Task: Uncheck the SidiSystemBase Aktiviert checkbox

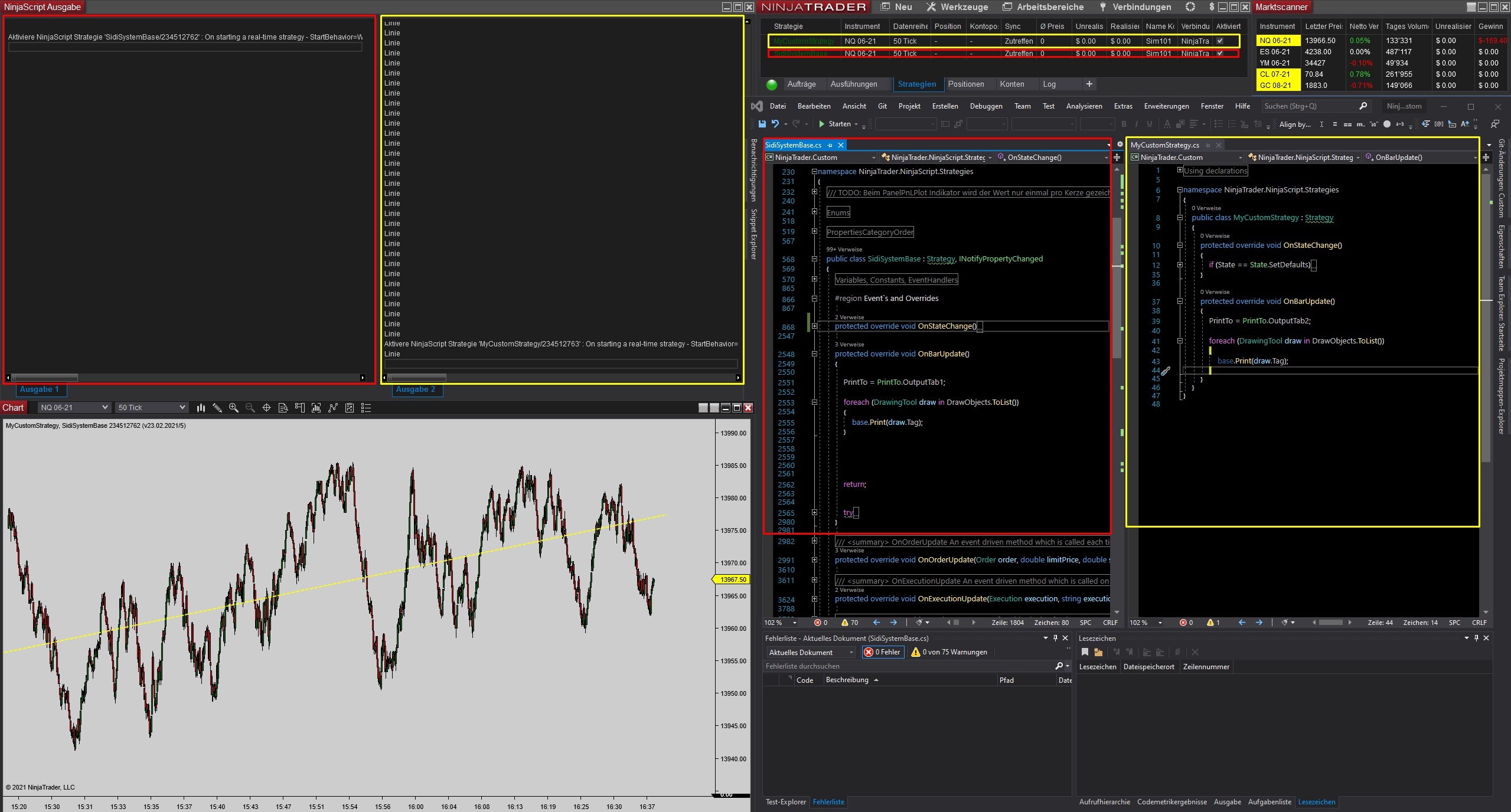Action: [x=1220, y=54]
